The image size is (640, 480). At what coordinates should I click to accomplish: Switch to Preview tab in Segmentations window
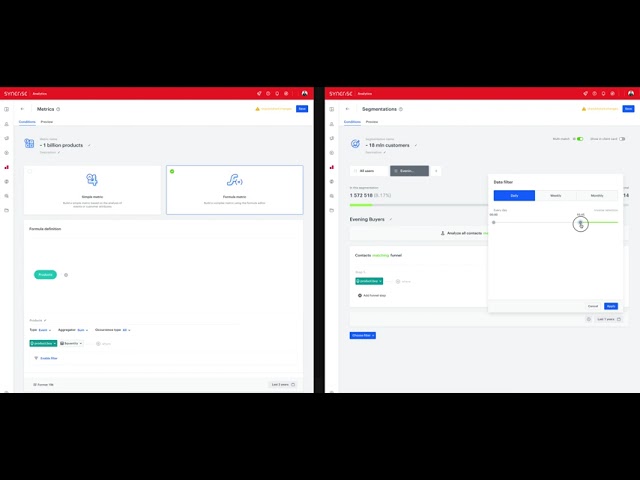point(372,122)
